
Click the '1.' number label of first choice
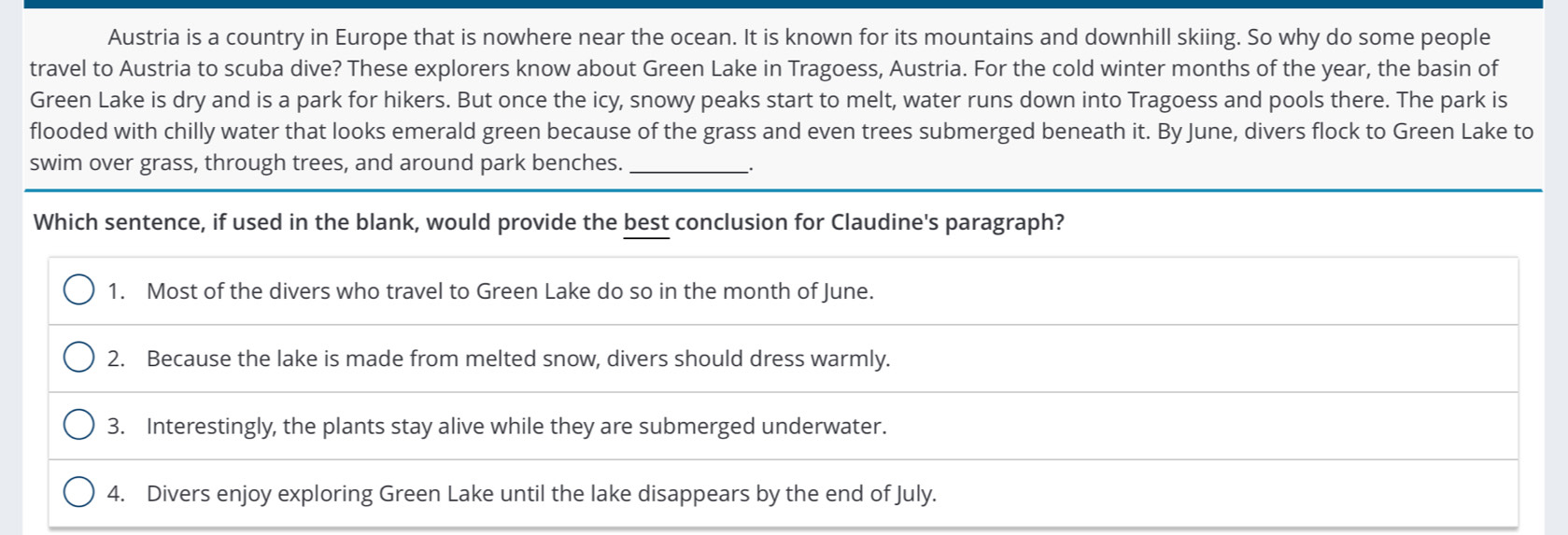click(x=116, y=291)
